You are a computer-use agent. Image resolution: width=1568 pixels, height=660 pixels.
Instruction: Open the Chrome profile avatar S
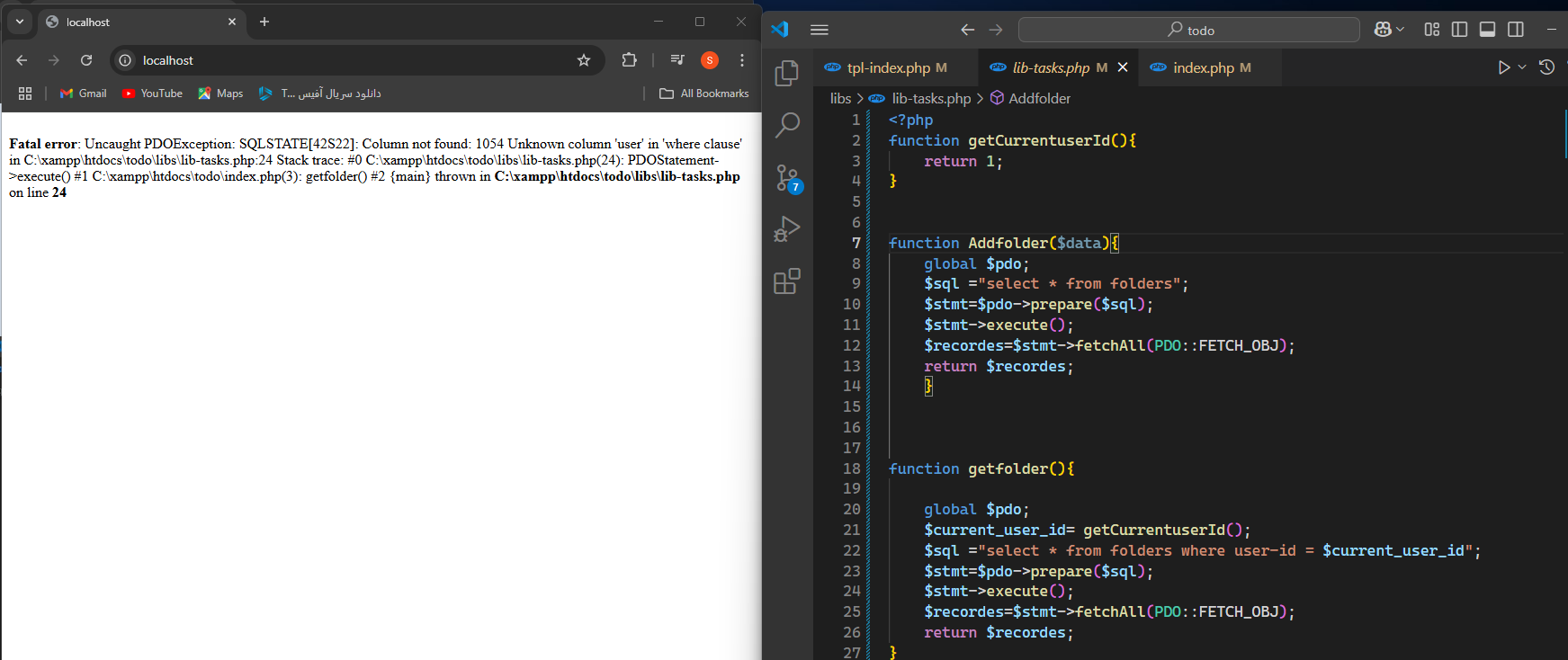pyautogui.click(x=710, y=60)
